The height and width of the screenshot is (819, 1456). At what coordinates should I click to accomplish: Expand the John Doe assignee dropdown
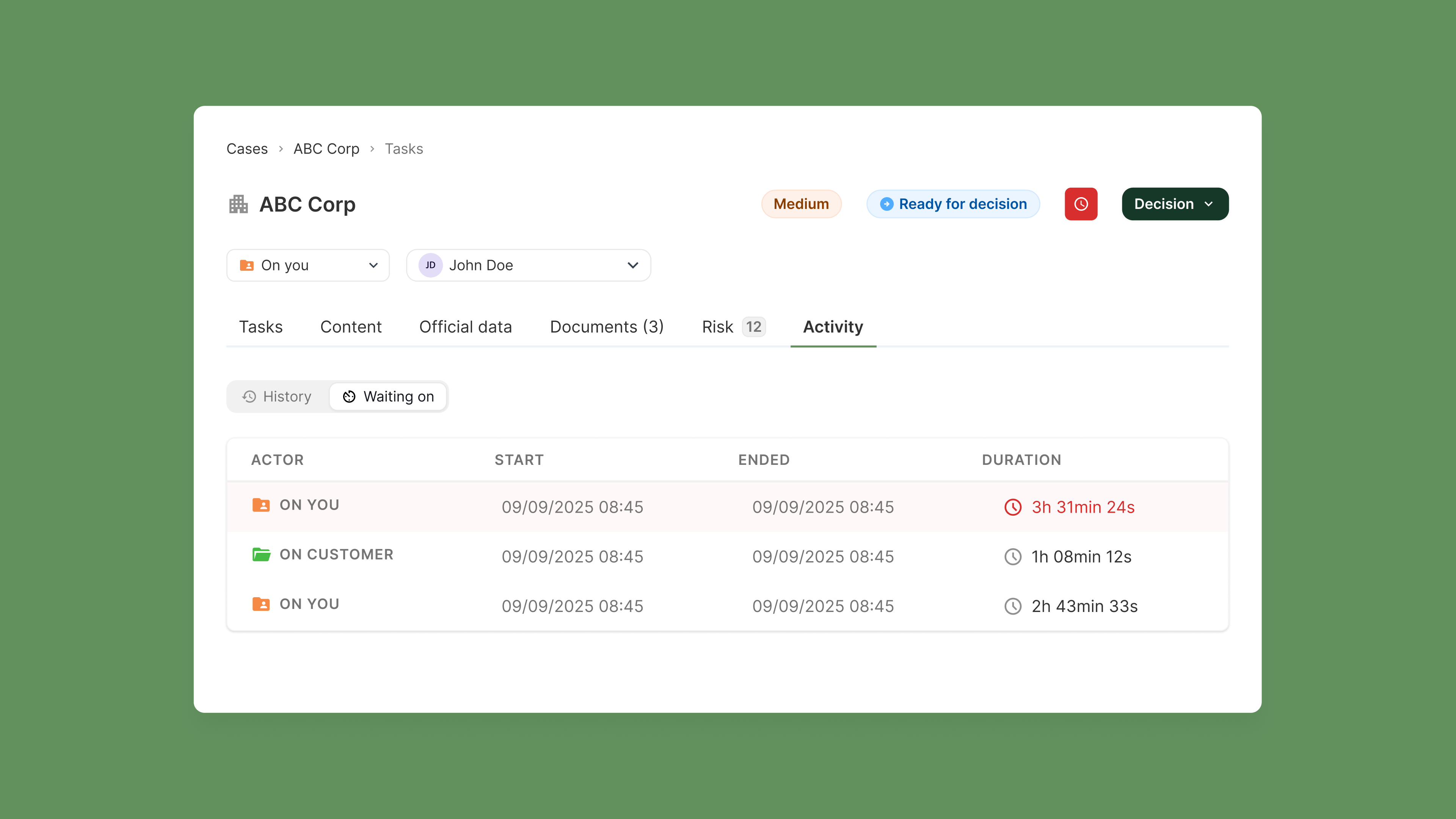pos(529,265)
